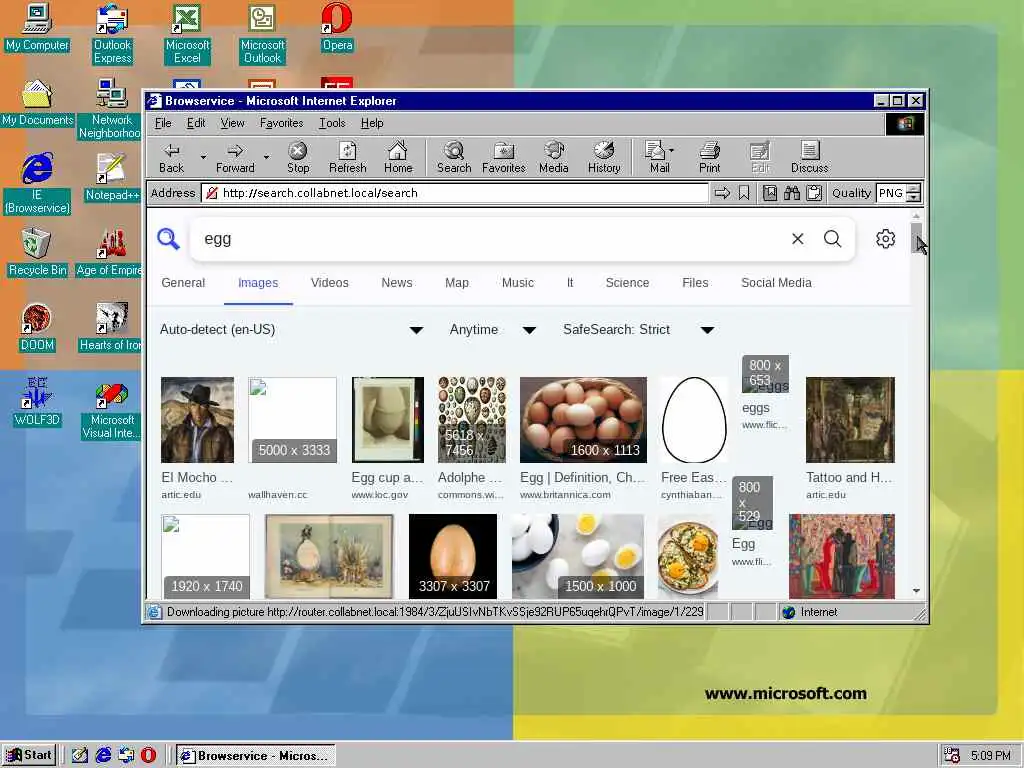Expand the Back button history dropdown arrow
The image size is (1024, 768).
click(x=203, y=157)
